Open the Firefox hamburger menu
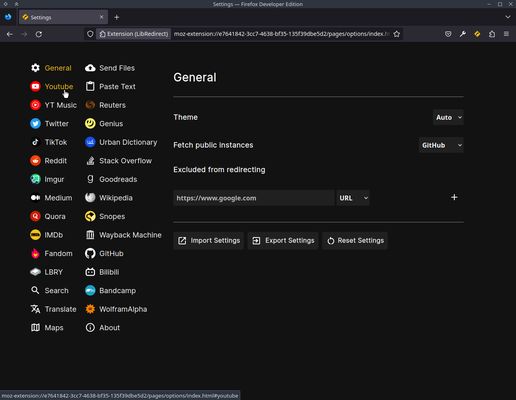 tap(506, 34)
